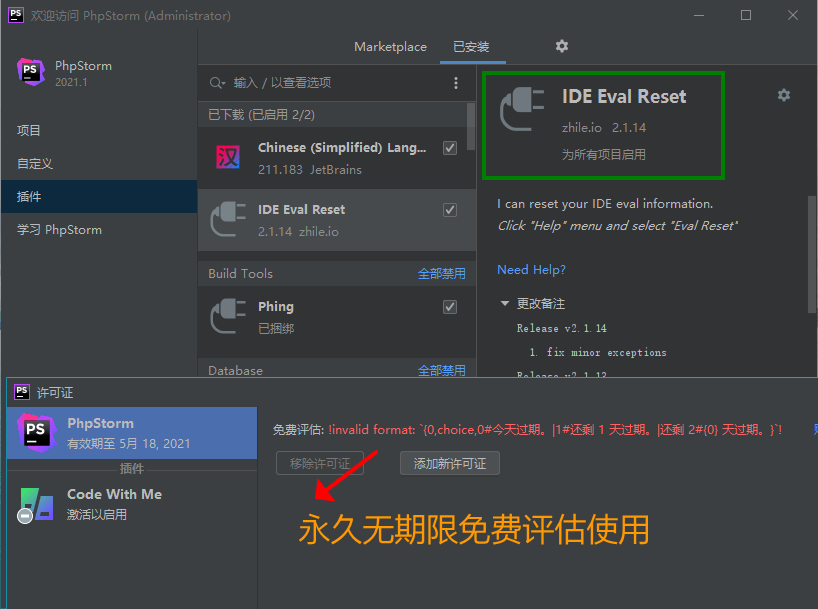This screenshot has width=818, height=609.
Task: Click the plugin list vertical scrollbar
Action: [x=471, y=127]
